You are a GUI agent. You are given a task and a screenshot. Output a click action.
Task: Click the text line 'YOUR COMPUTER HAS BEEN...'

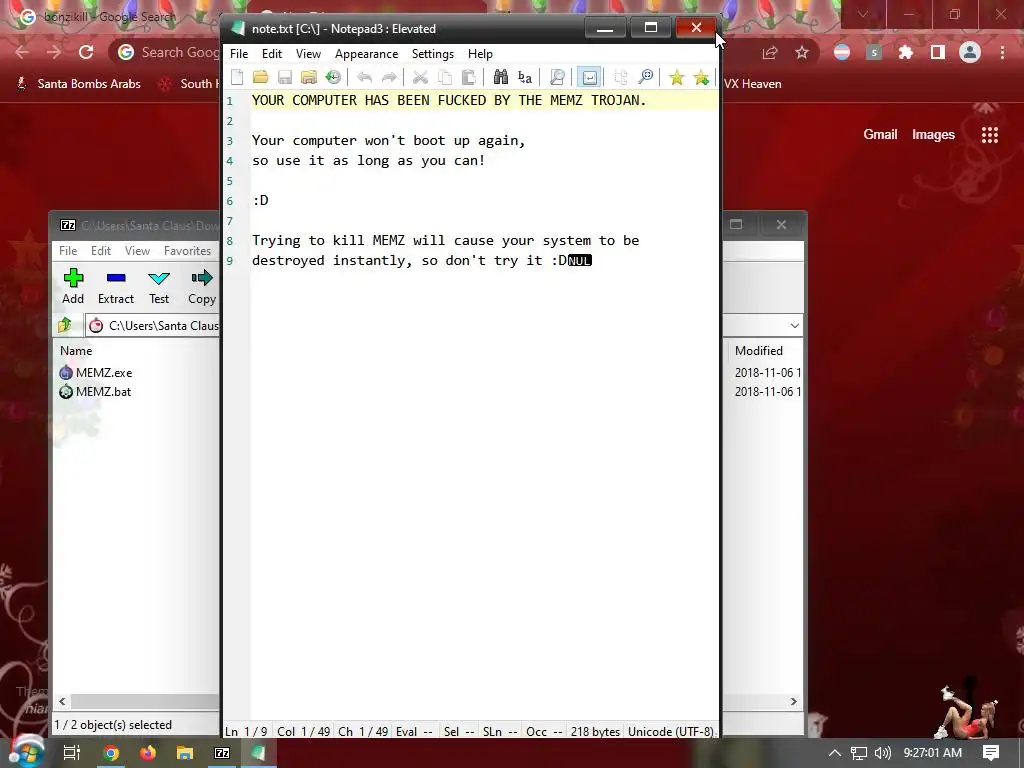(449, 101)
